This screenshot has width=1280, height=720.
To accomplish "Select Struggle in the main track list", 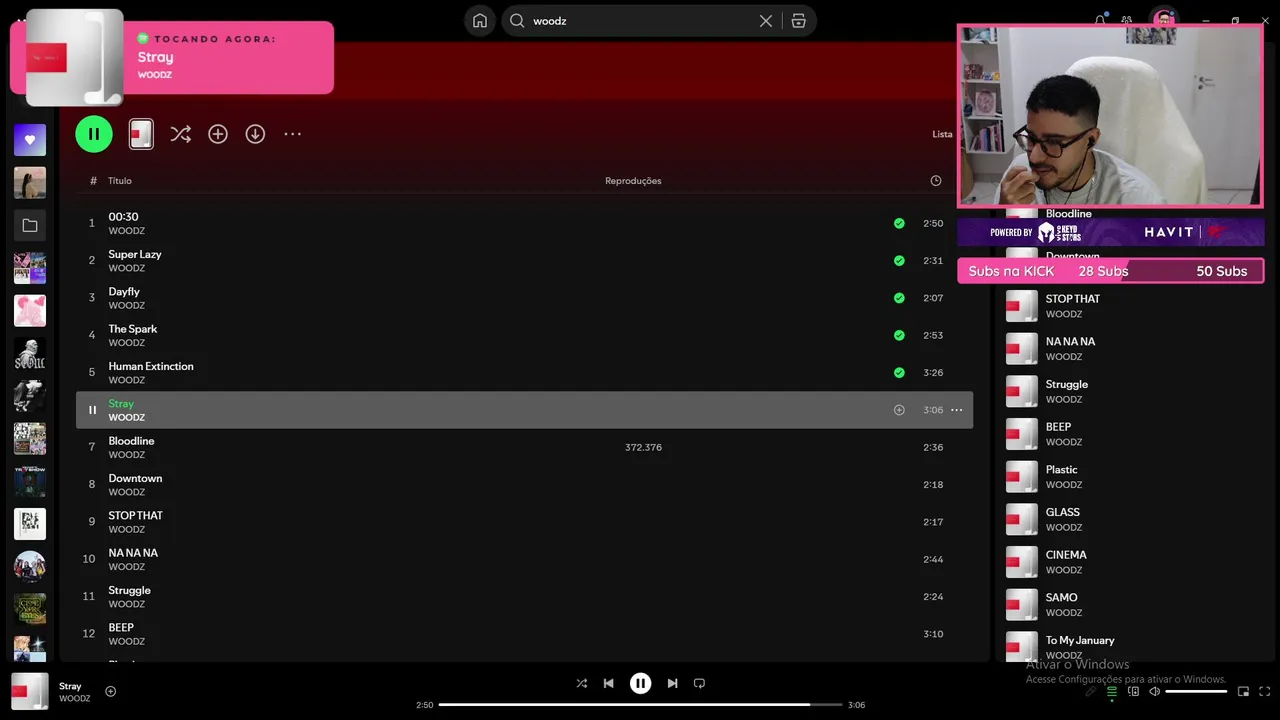I will (524, 596).
